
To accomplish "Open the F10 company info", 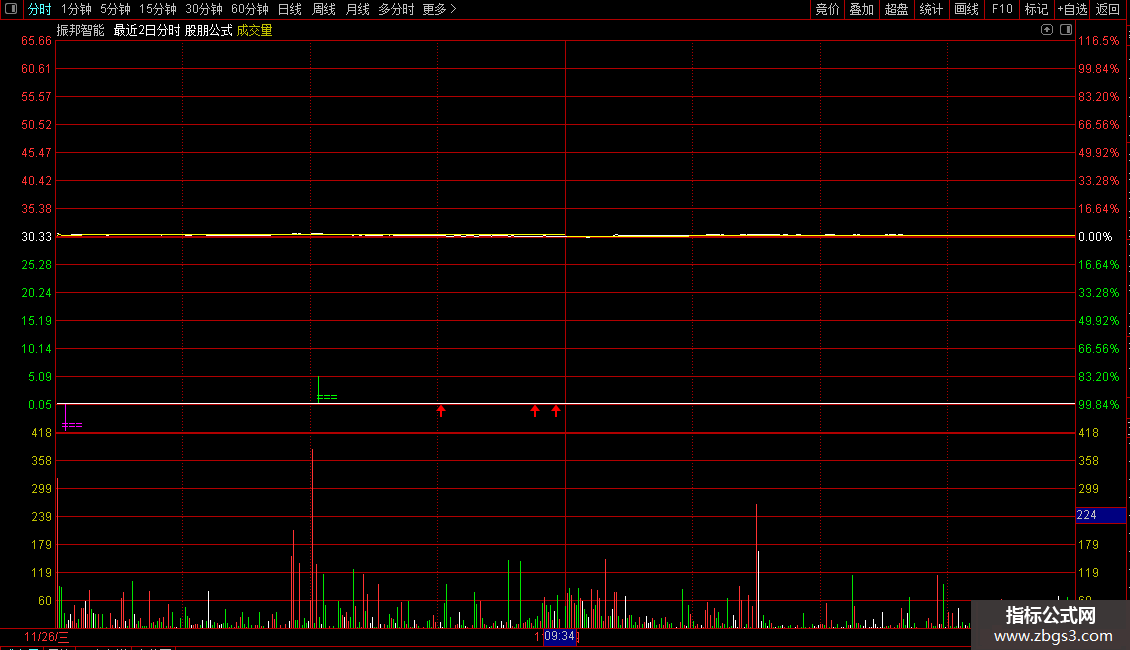I will tap(1002, 9).
